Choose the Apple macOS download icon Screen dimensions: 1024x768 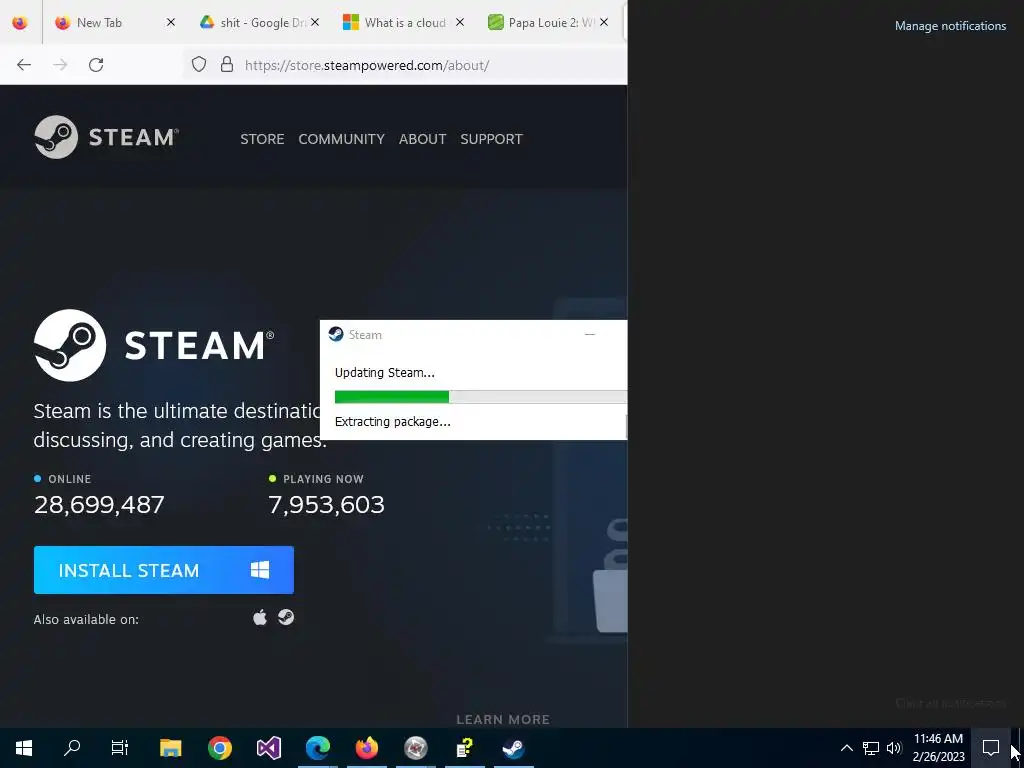260,617
